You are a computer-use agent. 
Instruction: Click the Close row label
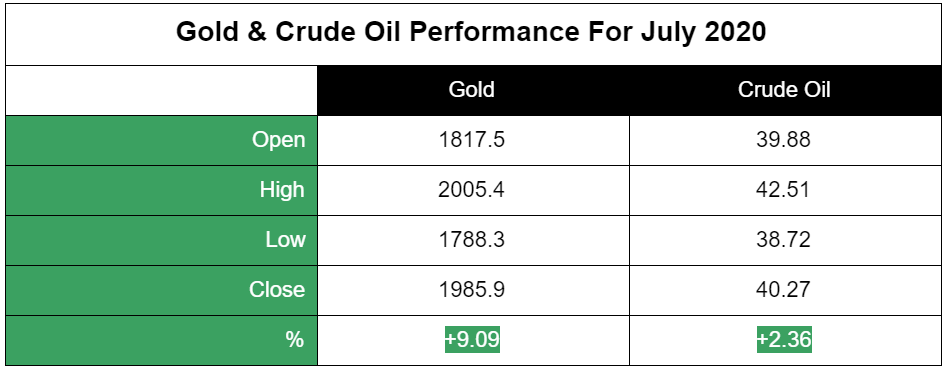click(277, 290)
